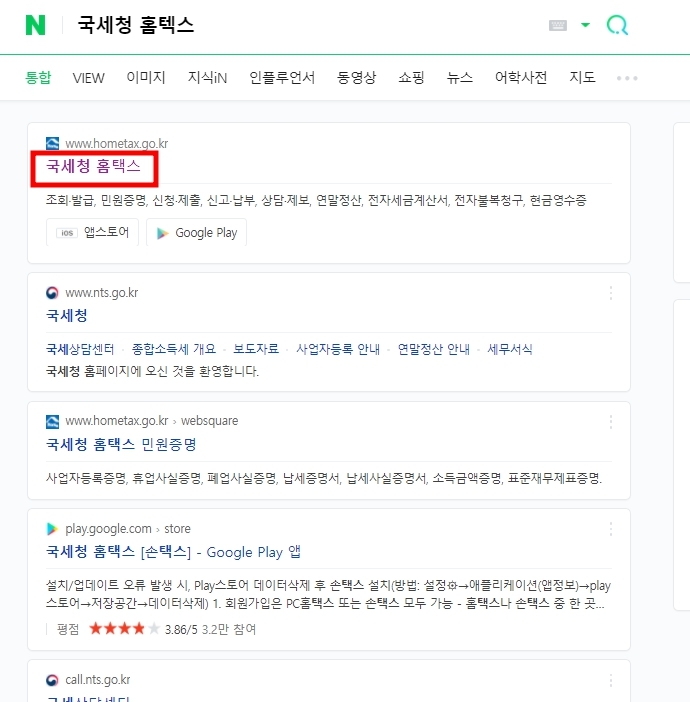The width and height of the screenshot is (690, 702).
Task: Click the www.nts.go.kr URL
Action: click(x=102, y=293)
